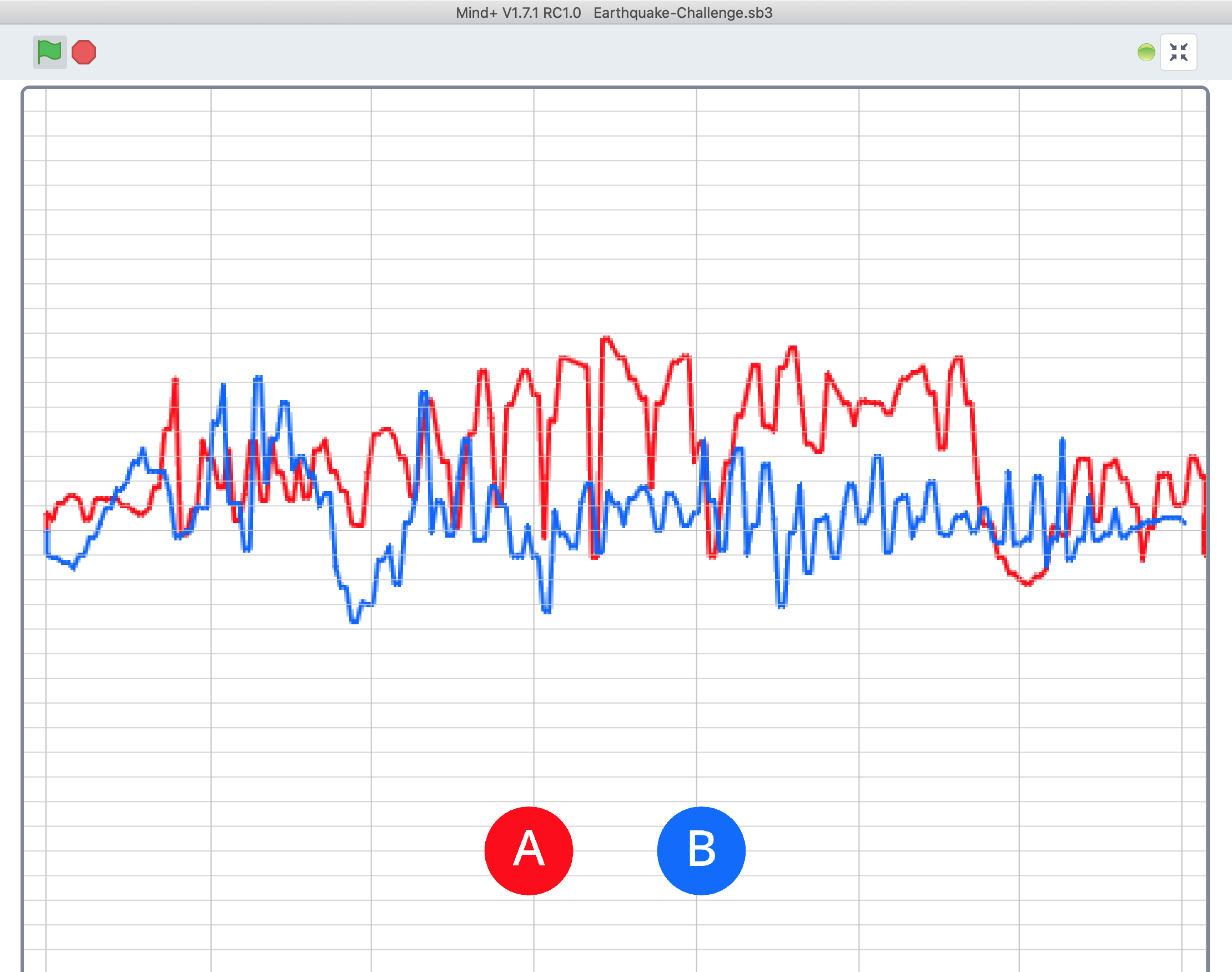The image size is (1232, 972).
Task: Click the right end of blue line
Action: coord(1184,523)
